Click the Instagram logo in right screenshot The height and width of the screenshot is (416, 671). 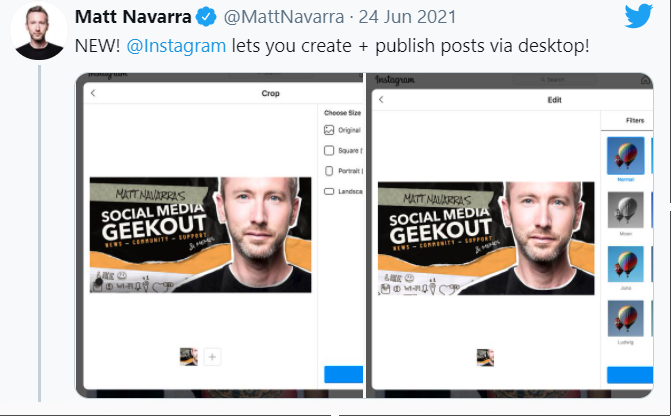coord(395,80)
